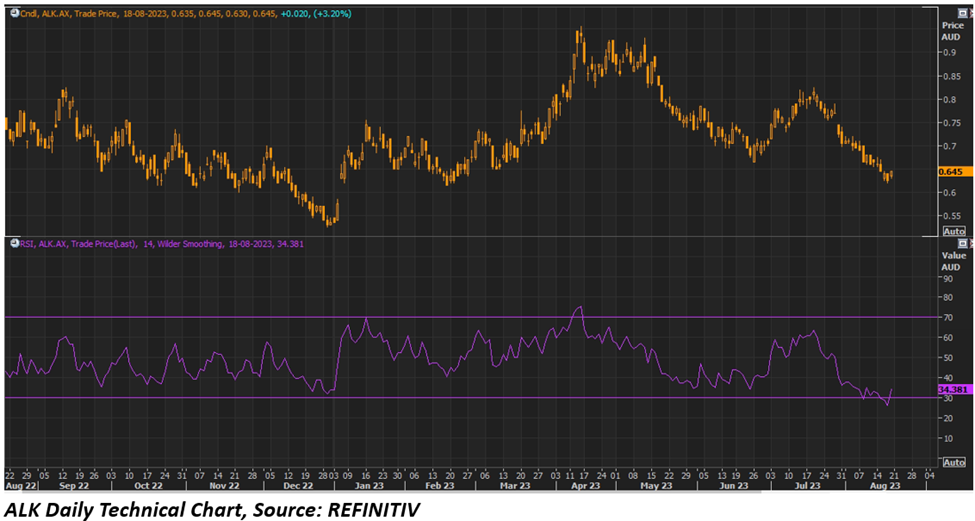Image resolution: width=975 pixels, height=521 pixels.
Task: Click the RSI series legend icon
Action: click(15, 244)
